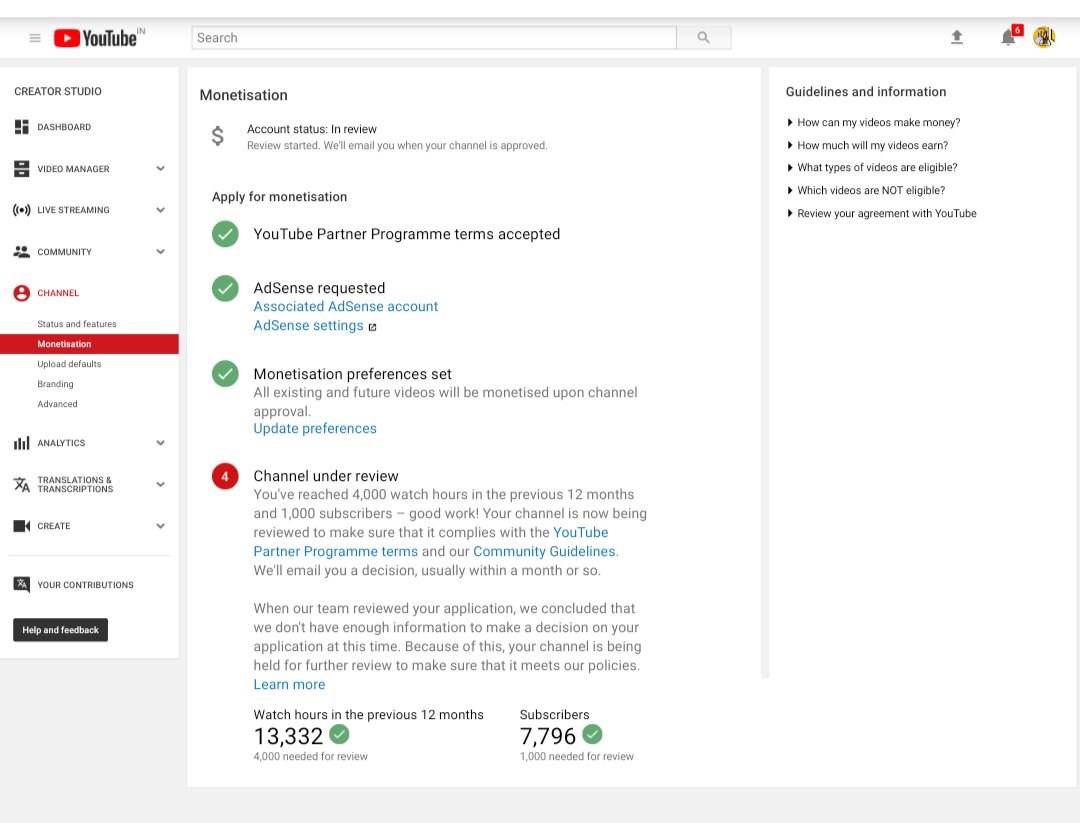Click the Help and feedback button

(x=61, y=629)
